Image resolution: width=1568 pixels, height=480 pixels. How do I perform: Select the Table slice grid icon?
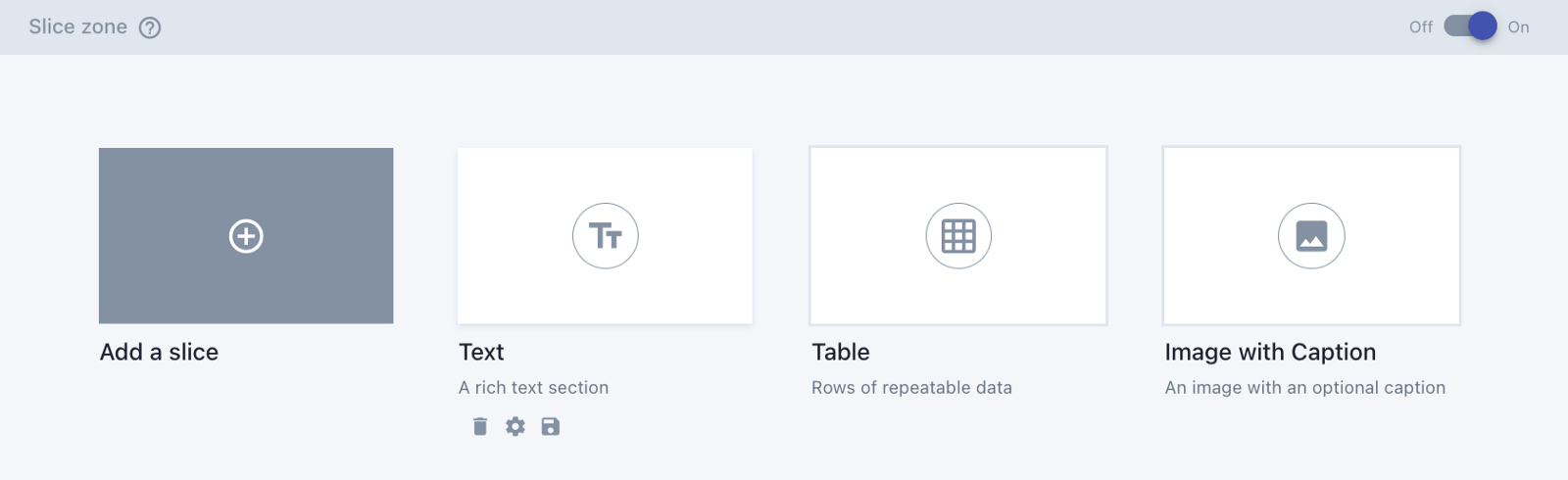pos(958,236)
